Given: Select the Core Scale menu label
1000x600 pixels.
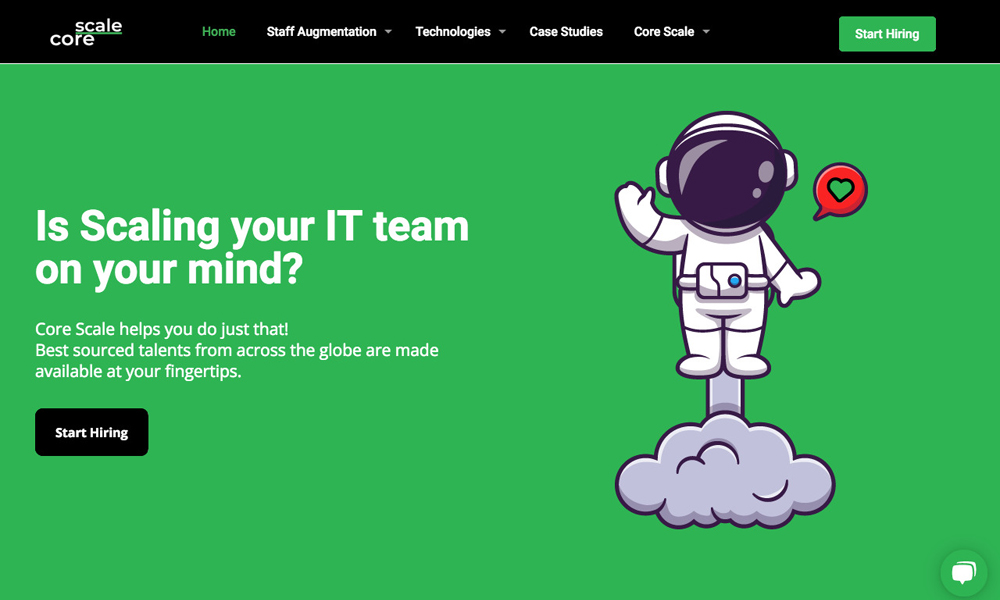Looking at the screenshot, I should [664, 32].
